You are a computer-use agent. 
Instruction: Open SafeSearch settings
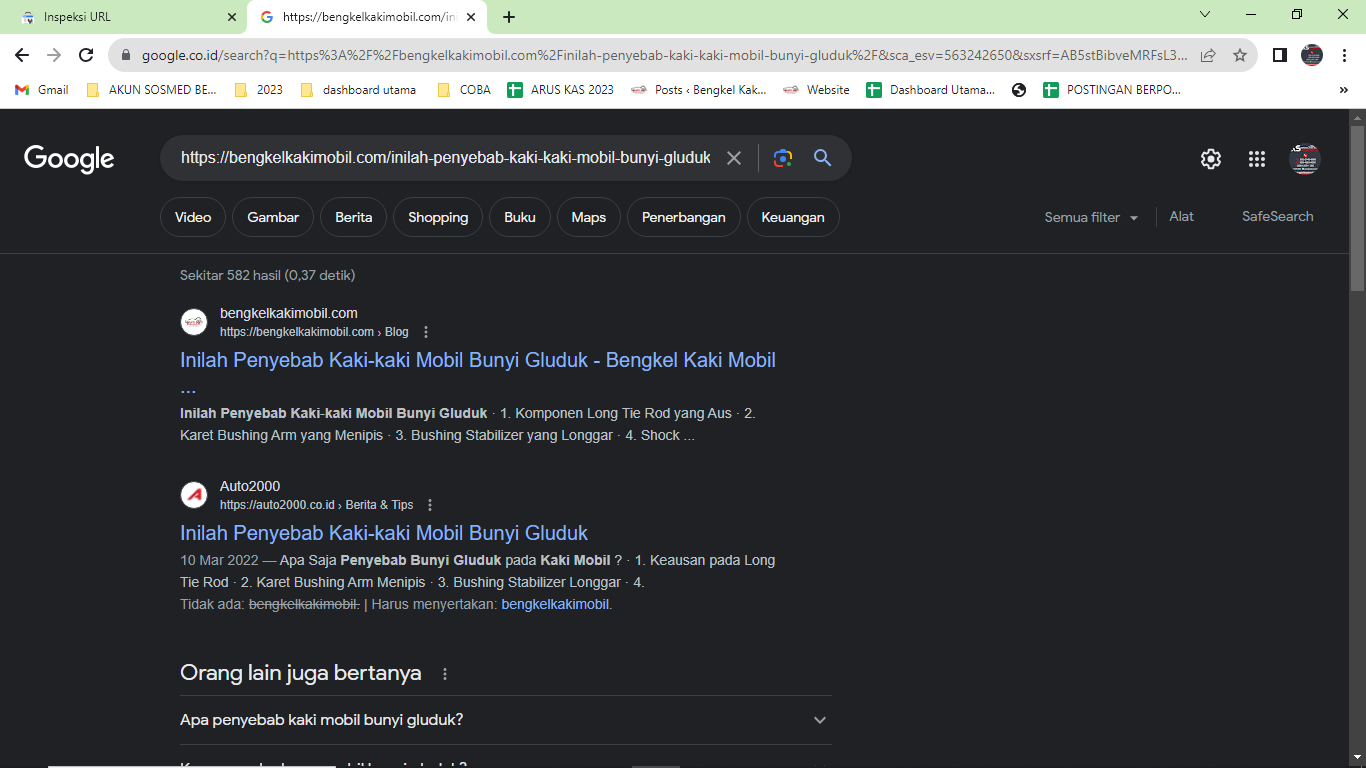(1278, 217)
